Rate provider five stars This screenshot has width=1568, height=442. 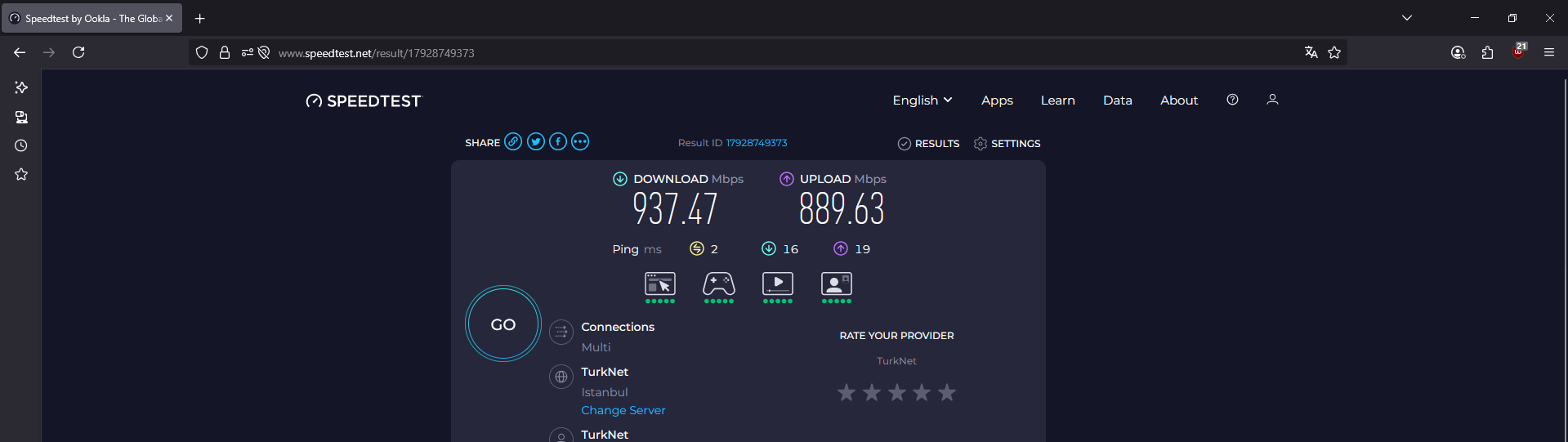click(x=947, y=393)
